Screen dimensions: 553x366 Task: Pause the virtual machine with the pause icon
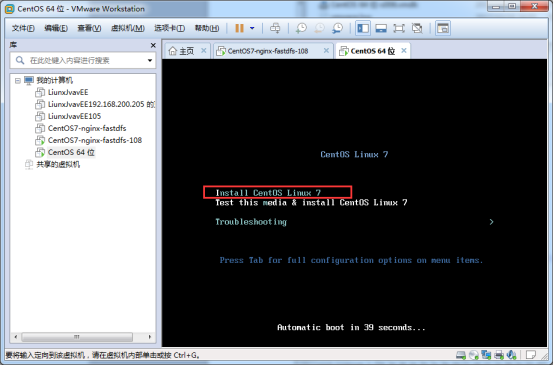[x=239, y=28]
